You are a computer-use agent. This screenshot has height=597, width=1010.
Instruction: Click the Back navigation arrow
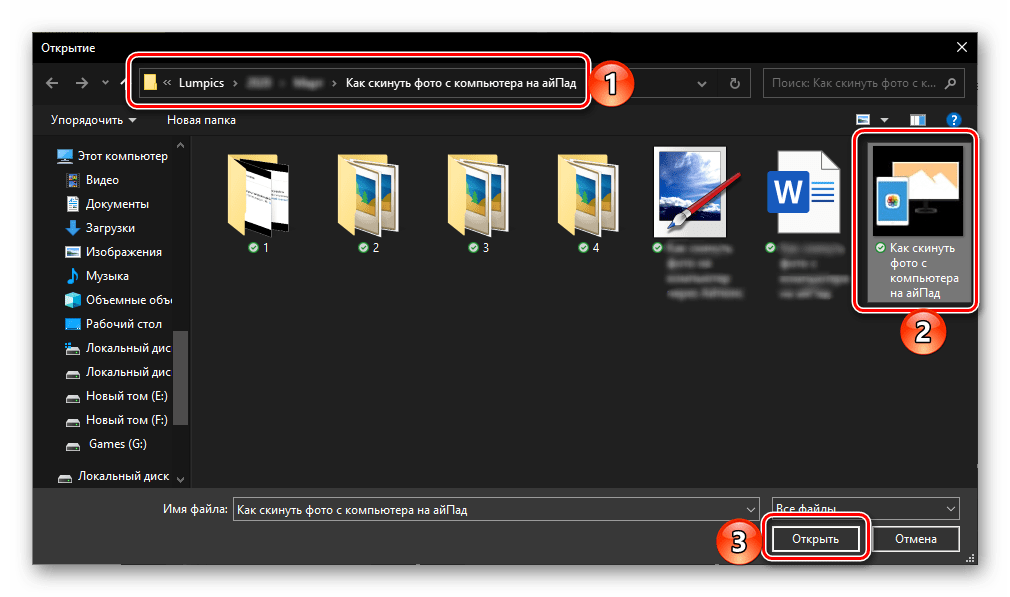point(50,84)
